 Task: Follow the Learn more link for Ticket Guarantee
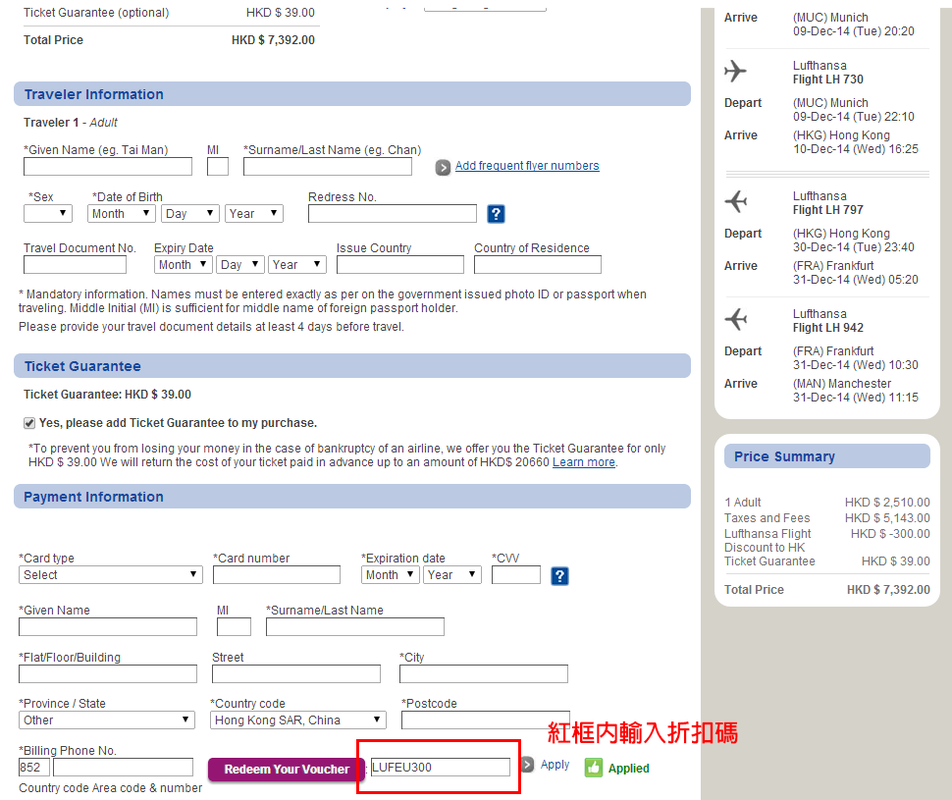coord(584,462)
